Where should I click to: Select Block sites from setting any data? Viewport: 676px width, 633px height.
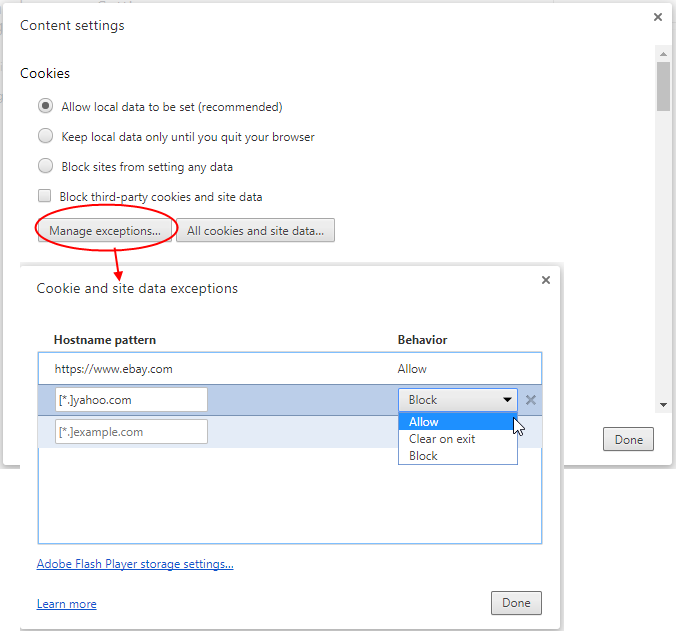(x=45, y=166)
